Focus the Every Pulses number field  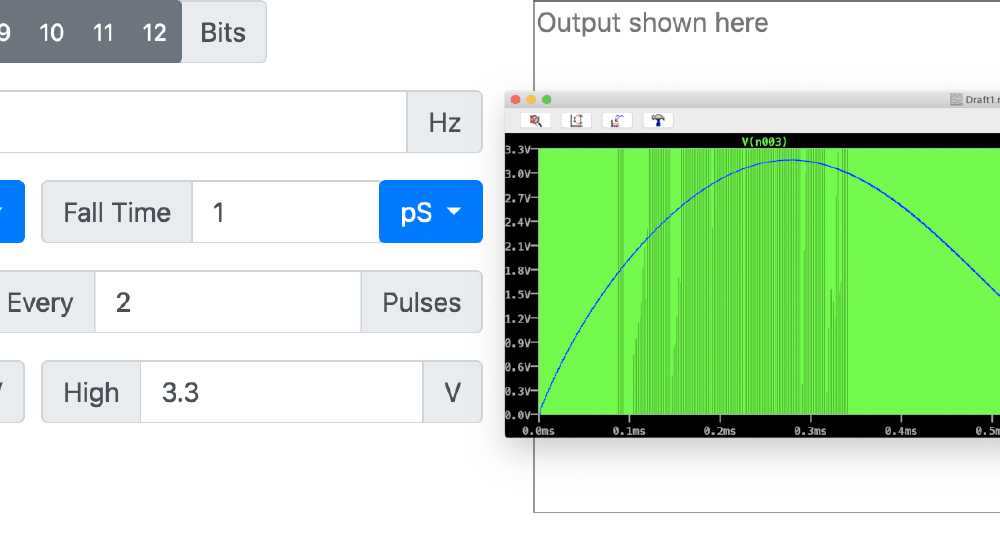tap(227, 302)
